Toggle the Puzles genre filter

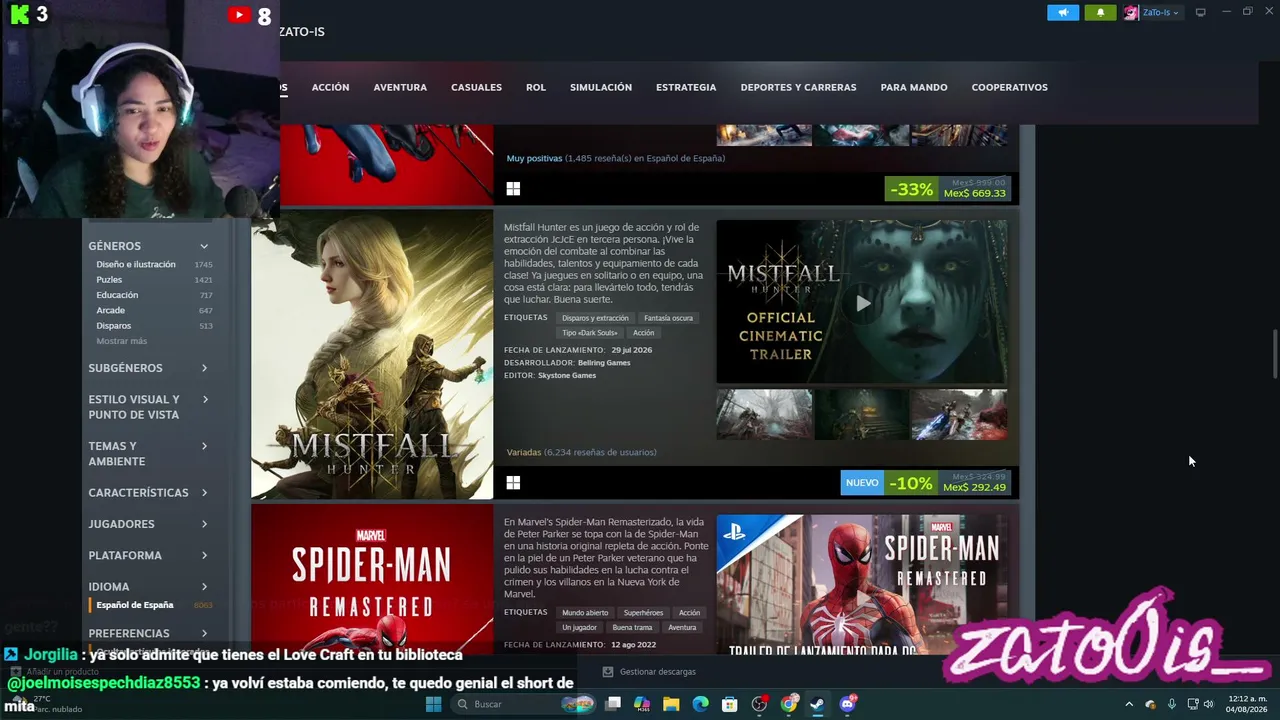109,280
